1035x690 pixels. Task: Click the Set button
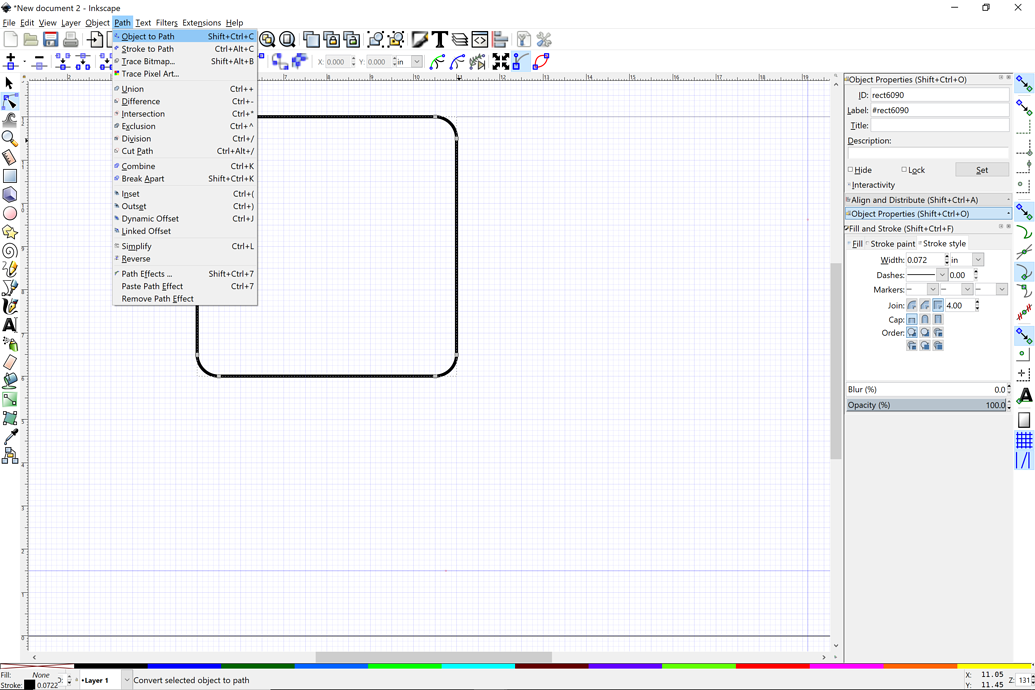(x=982, y=170)
